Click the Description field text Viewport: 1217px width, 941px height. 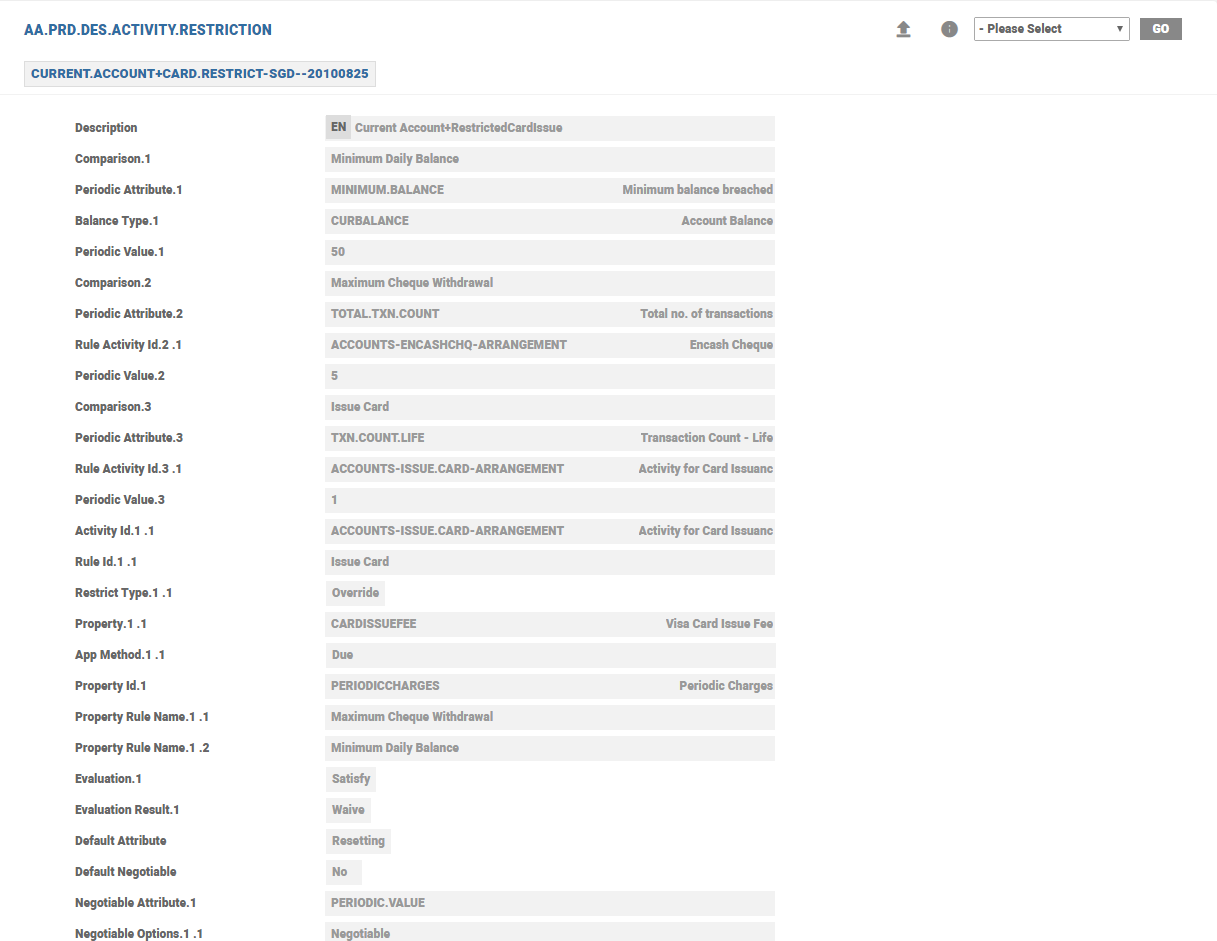tap(459, 128)
